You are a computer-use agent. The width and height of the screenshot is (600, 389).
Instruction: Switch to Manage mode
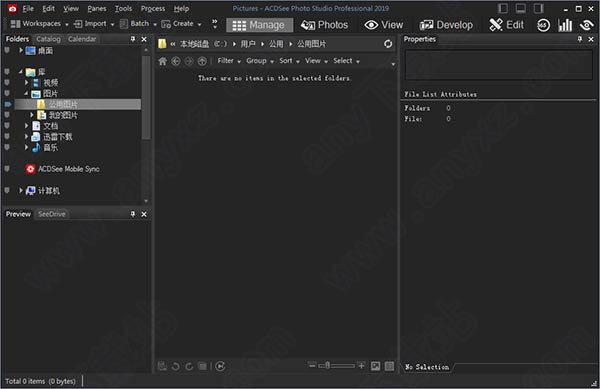tap(259, 25)
